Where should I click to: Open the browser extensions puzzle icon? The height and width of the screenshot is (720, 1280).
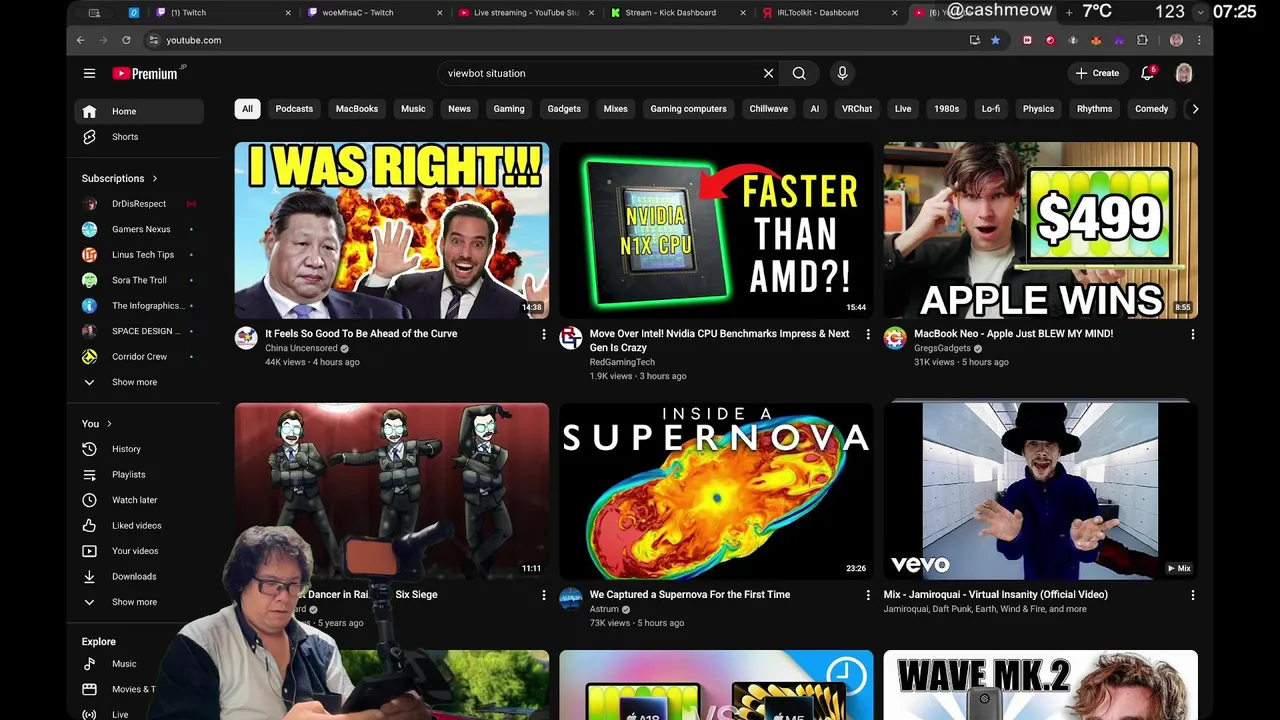pos(1143,40)
